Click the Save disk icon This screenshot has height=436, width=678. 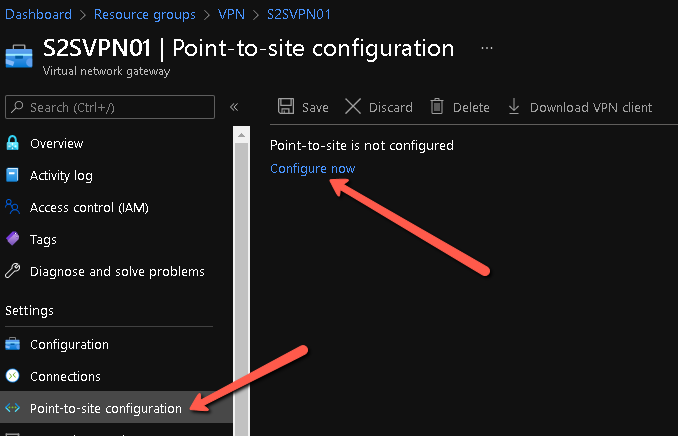coord(286,106)
